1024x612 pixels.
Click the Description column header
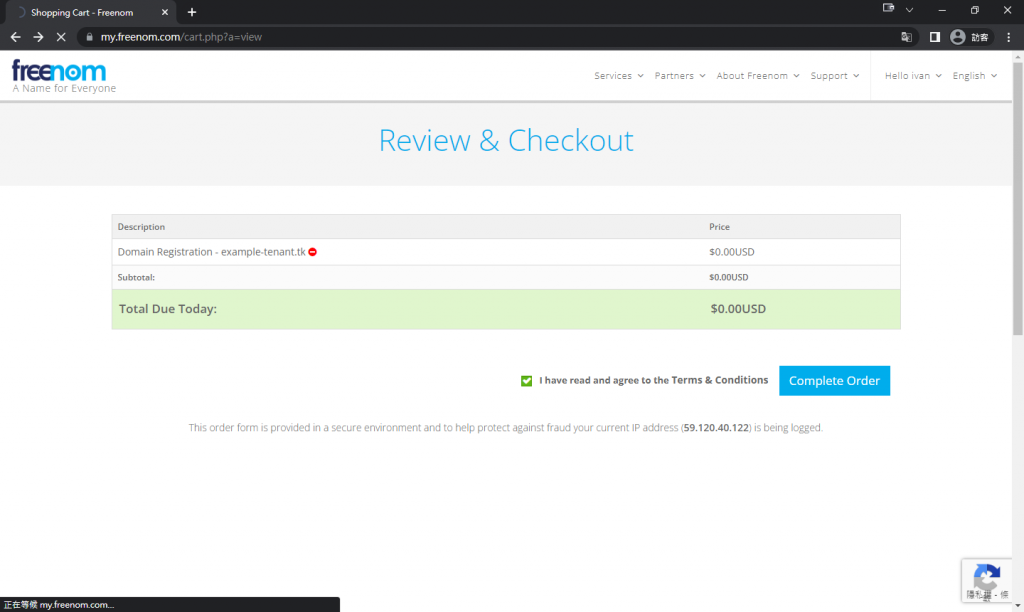[141, 227]
